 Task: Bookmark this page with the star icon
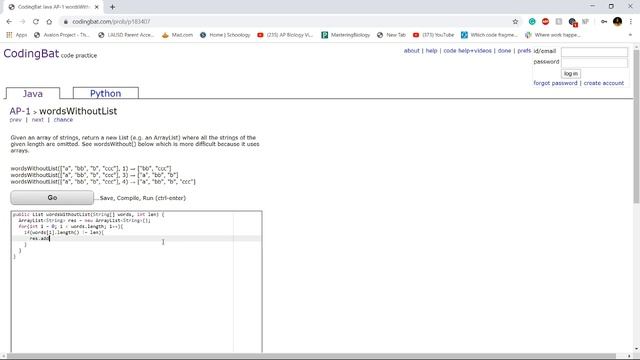click(x=515, y=22)
